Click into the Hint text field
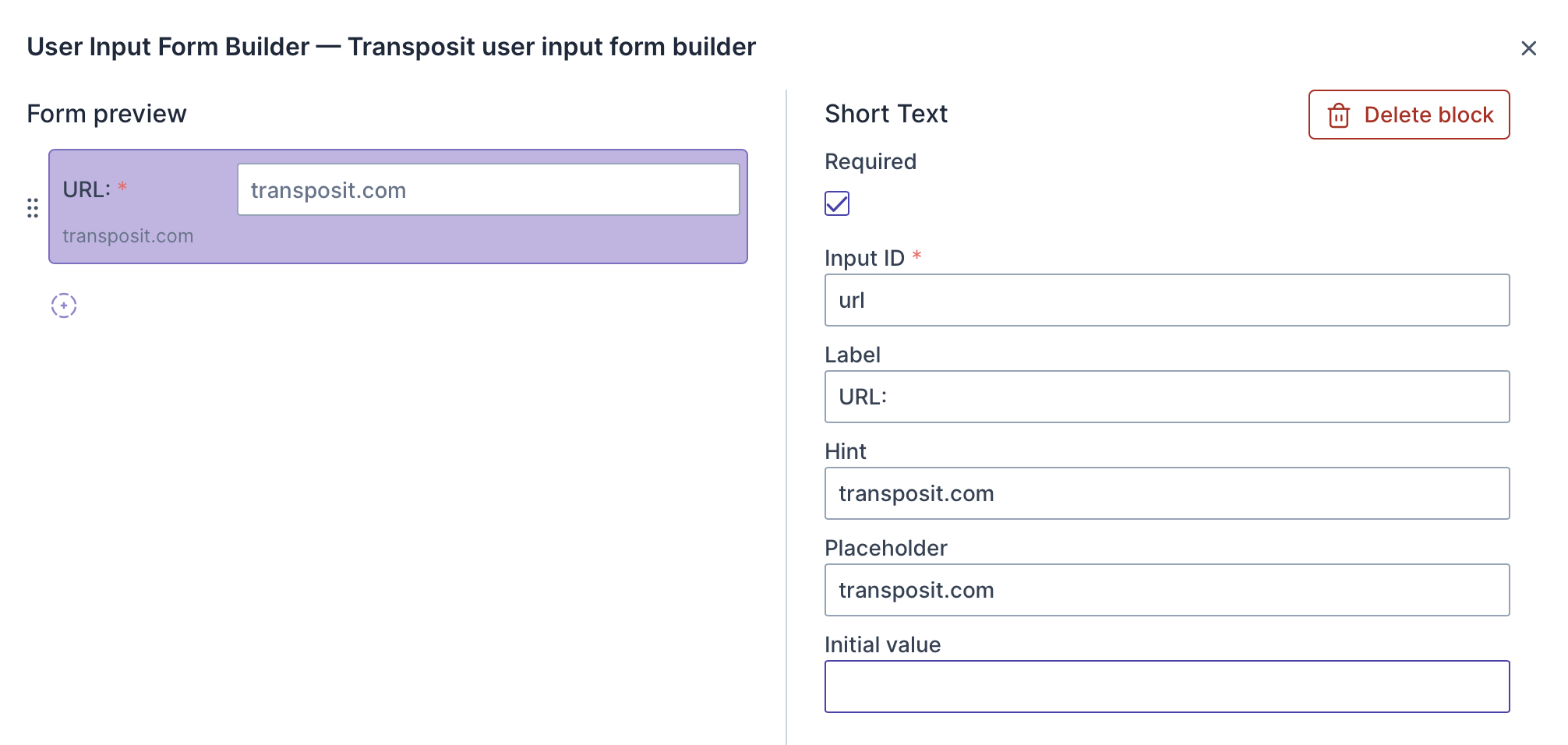This screenshot has height=745, width=1568. point(1167,493)
